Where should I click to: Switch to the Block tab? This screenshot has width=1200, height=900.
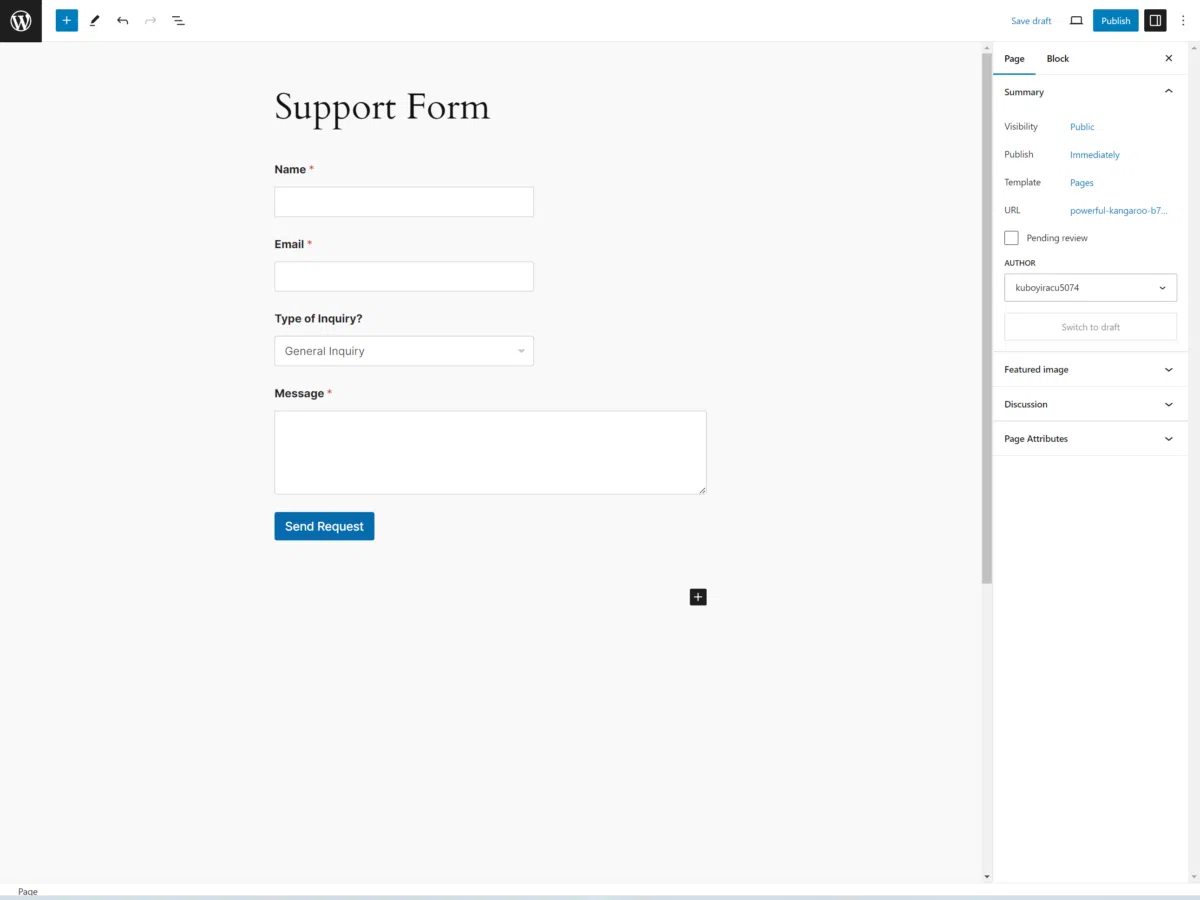click(x=1057, y=58)
